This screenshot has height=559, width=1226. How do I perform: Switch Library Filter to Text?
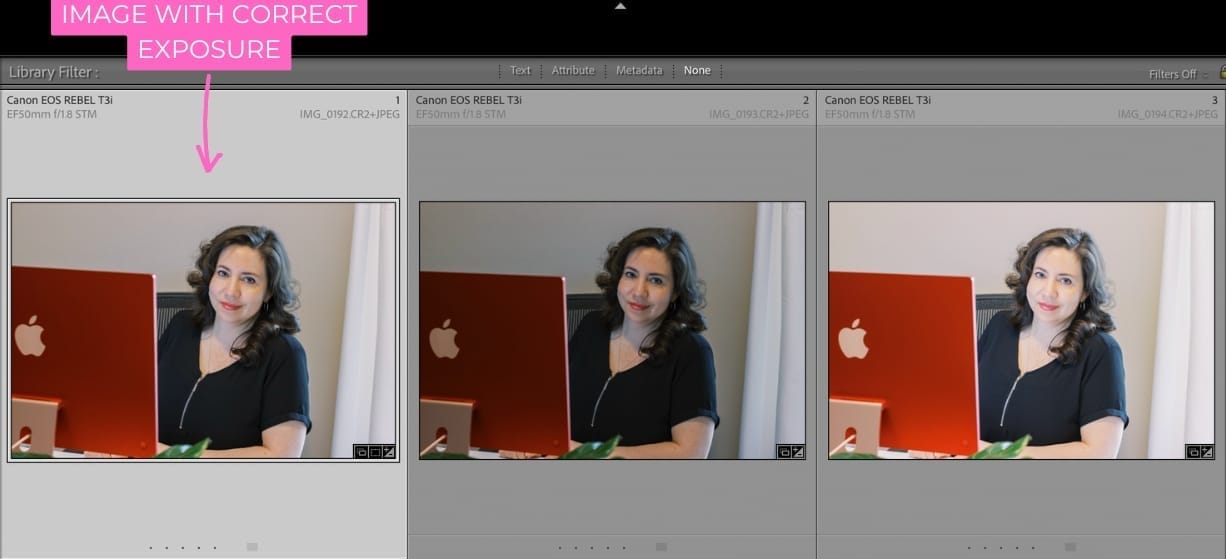coord(520,70)
